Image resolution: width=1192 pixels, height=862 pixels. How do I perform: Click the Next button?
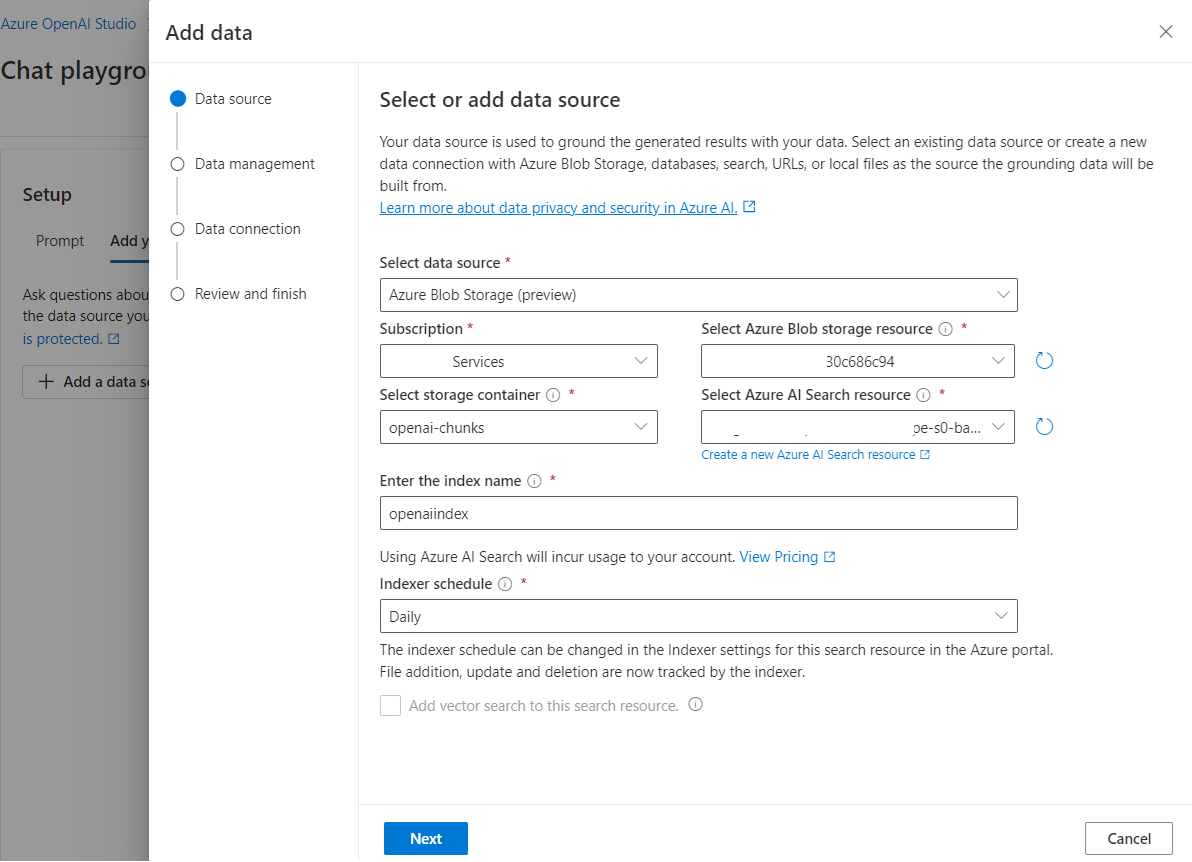(x=426, y=838)
